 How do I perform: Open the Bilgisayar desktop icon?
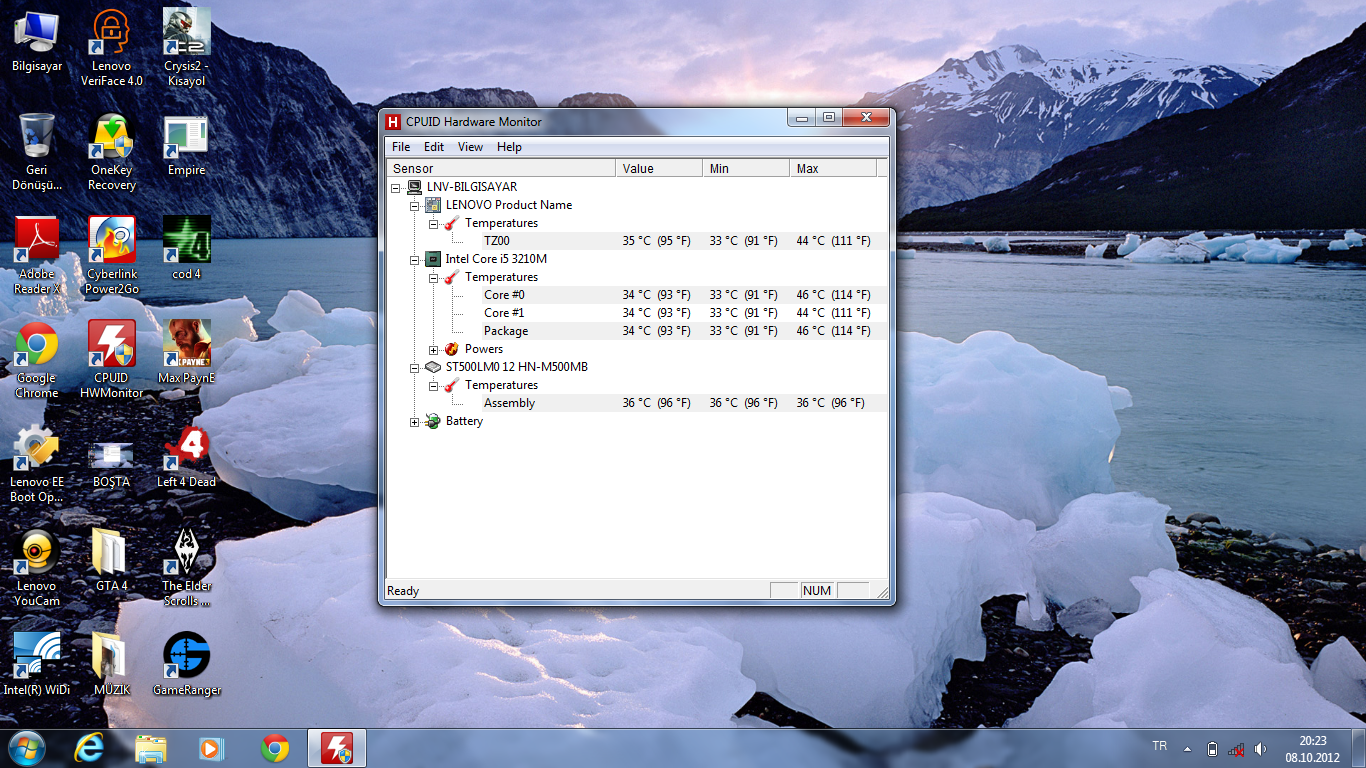(x=37, y=42)
